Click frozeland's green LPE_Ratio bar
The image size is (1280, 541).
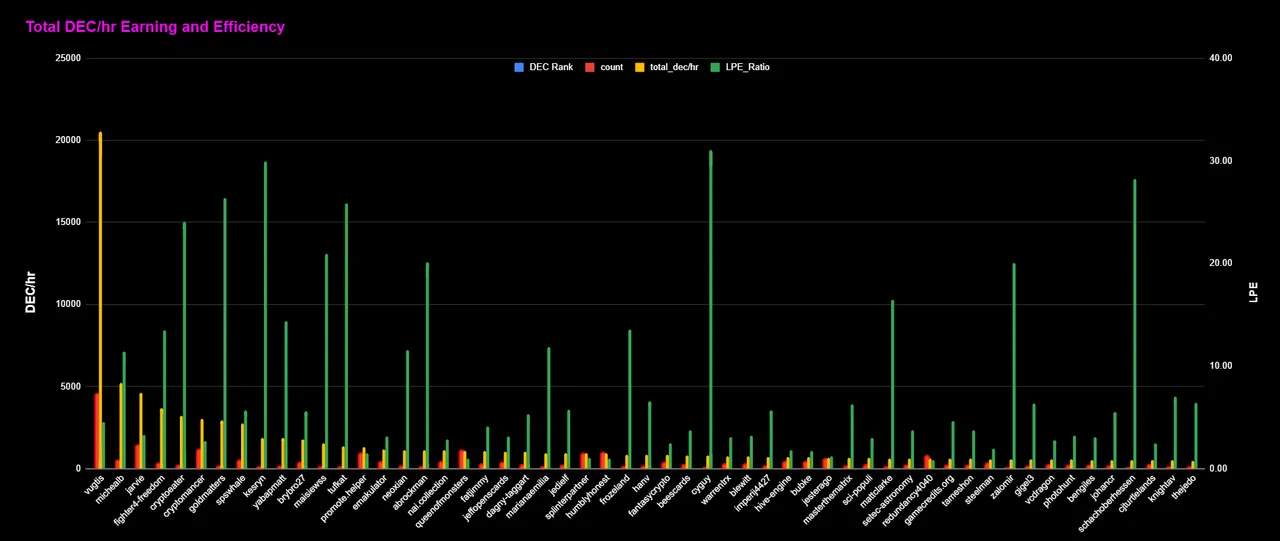[629, 399]
